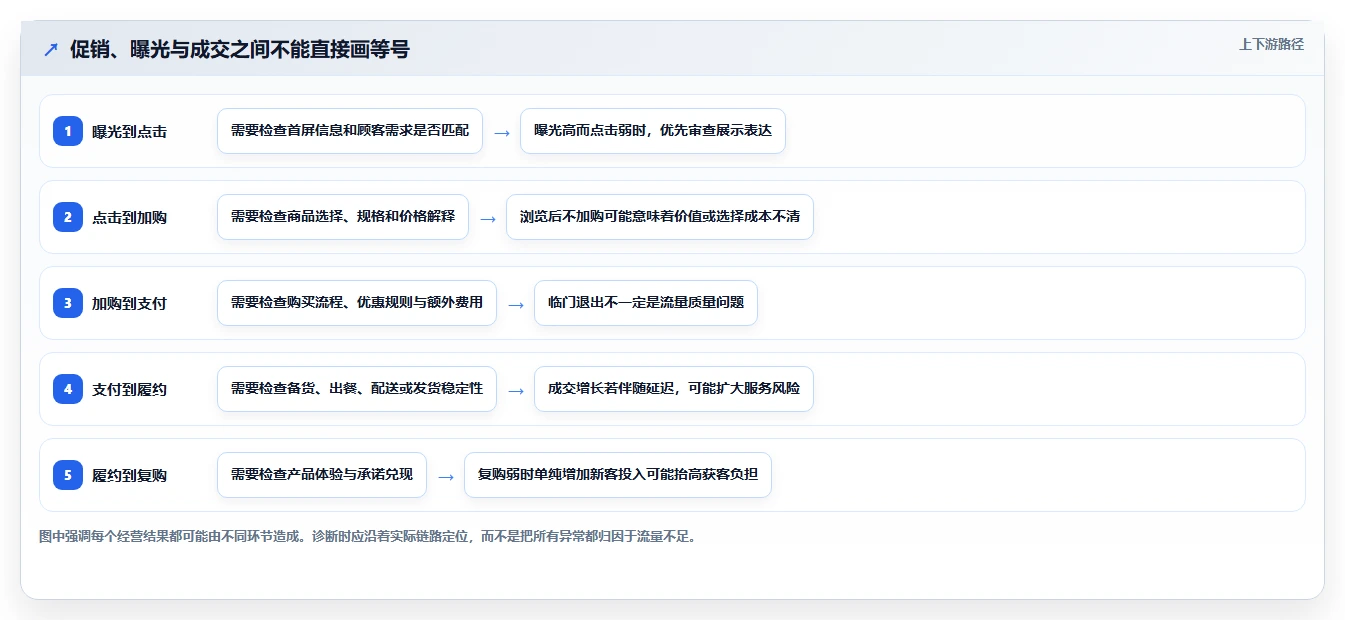Click the number 4 step badge
1345x620 pixels.
[x=68, y=389]
